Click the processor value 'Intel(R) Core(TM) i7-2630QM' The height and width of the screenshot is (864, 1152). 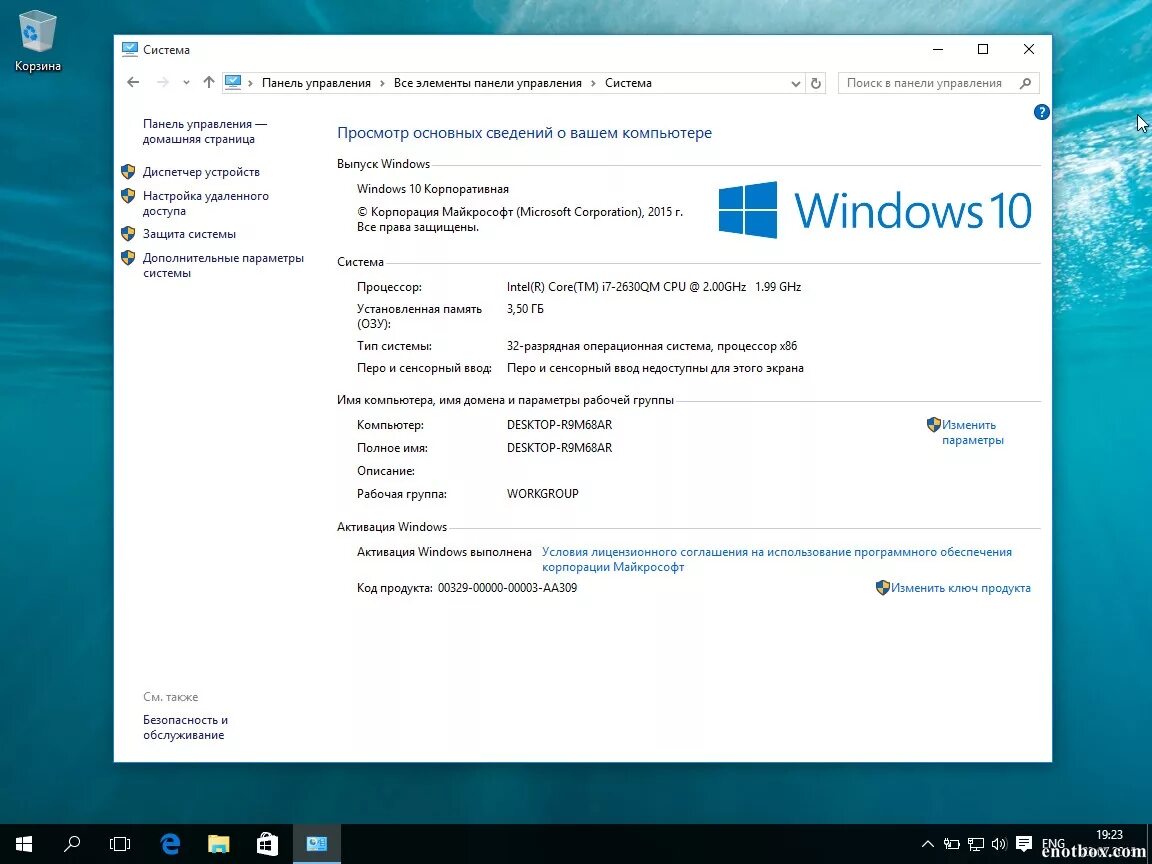pos(654,287)
